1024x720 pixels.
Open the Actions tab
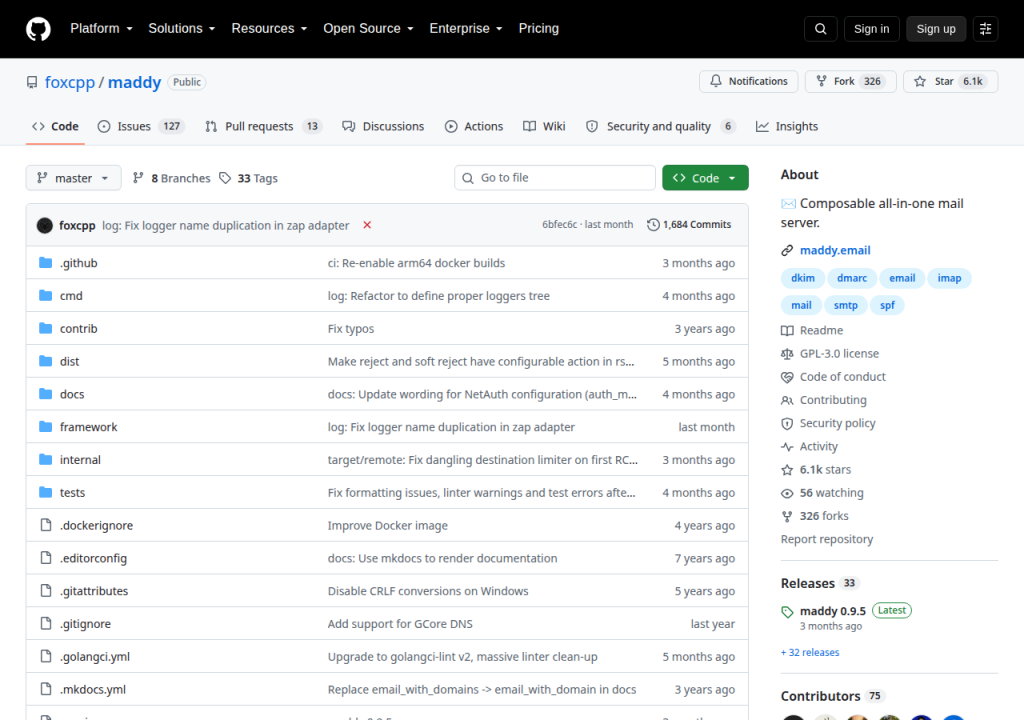474,126
